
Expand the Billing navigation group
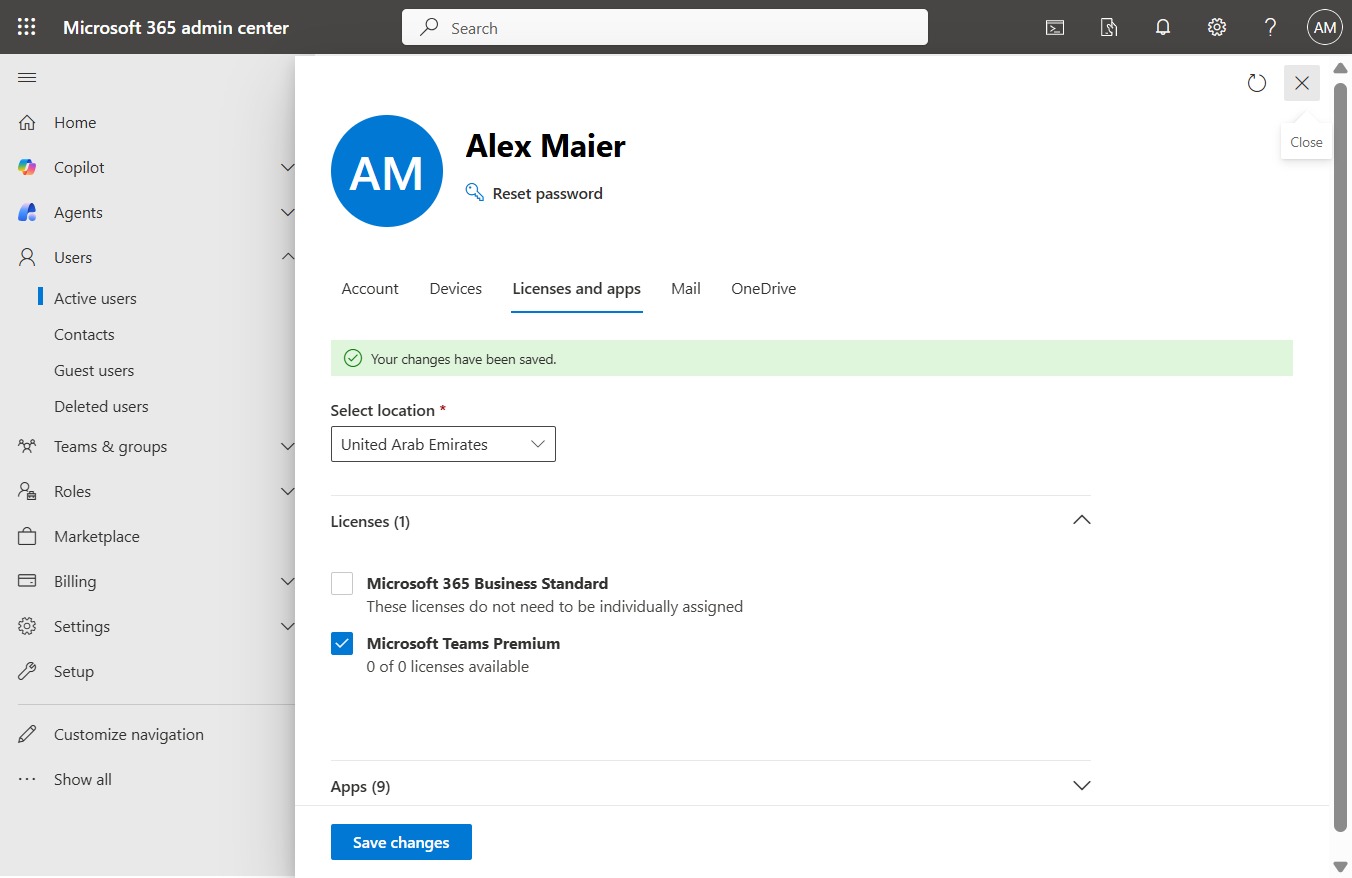(287, 581)
